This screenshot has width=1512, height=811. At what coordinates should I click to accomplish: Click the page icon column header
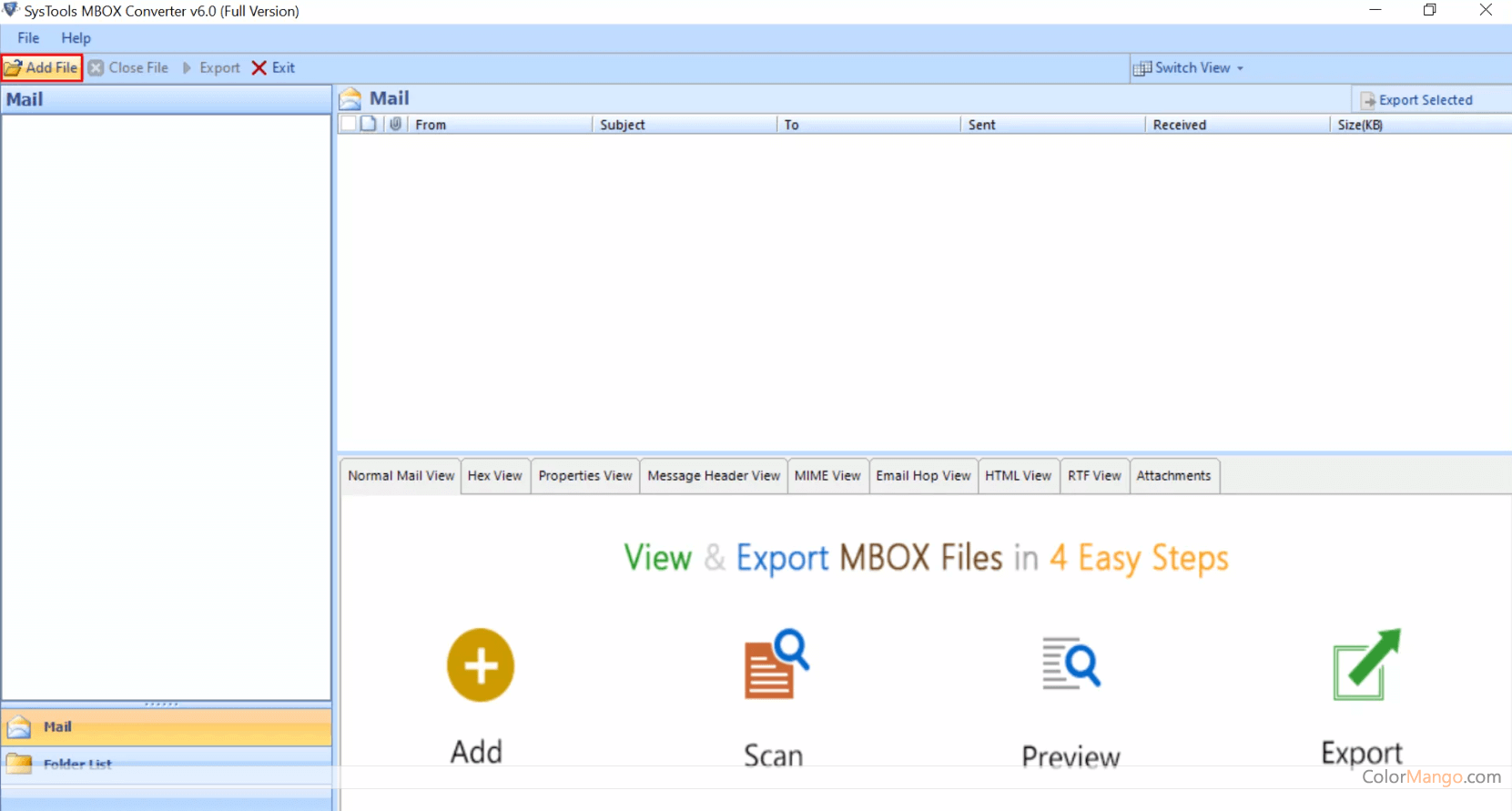[369, 124]
